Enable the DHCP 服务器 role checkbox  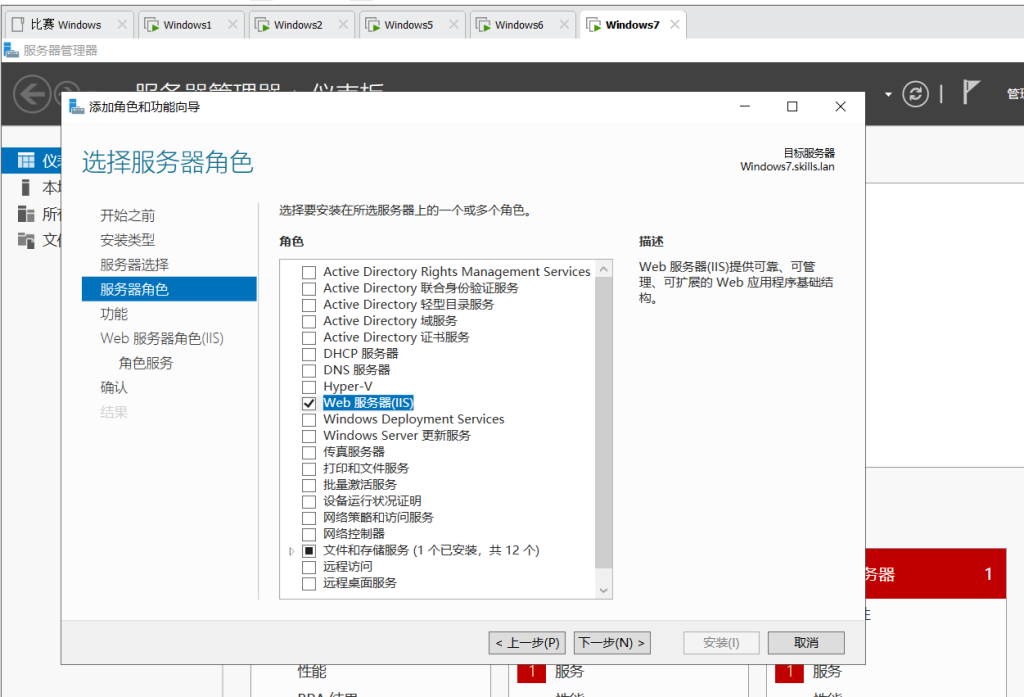coord(309,354)
